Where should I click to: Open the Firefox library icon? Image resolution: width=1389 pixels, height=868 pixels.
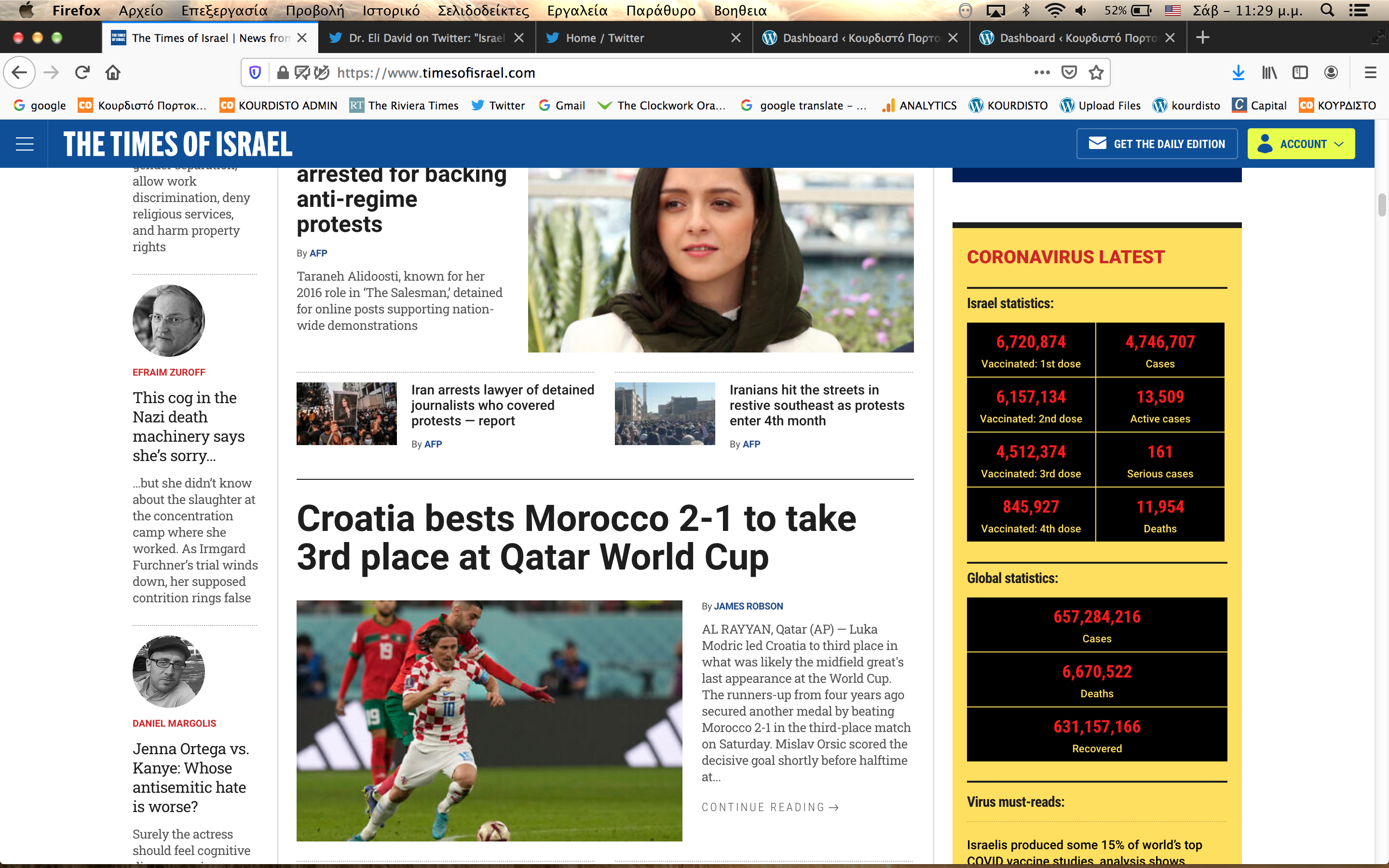1269,72
